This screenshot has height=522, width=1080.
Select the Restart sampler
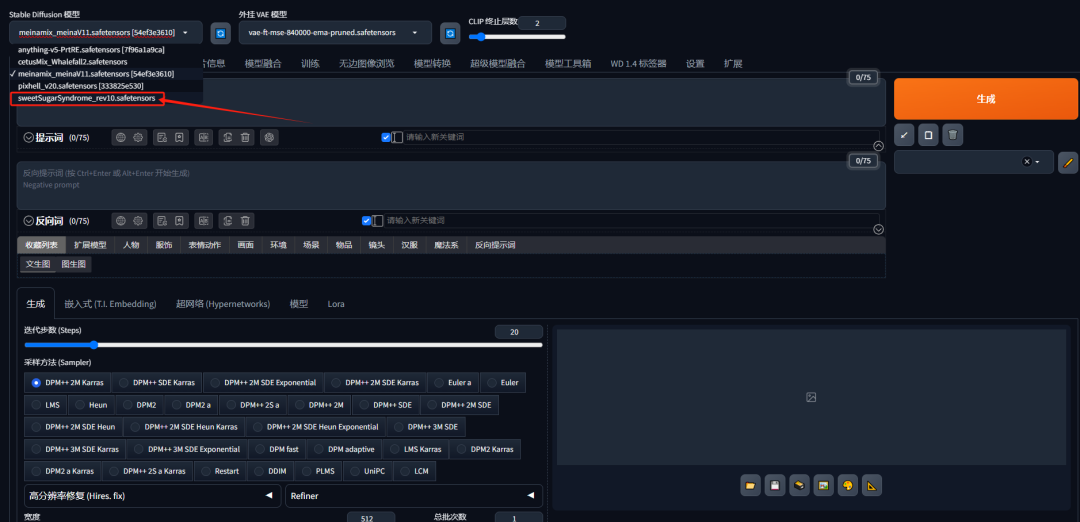[x=220, y=471]
